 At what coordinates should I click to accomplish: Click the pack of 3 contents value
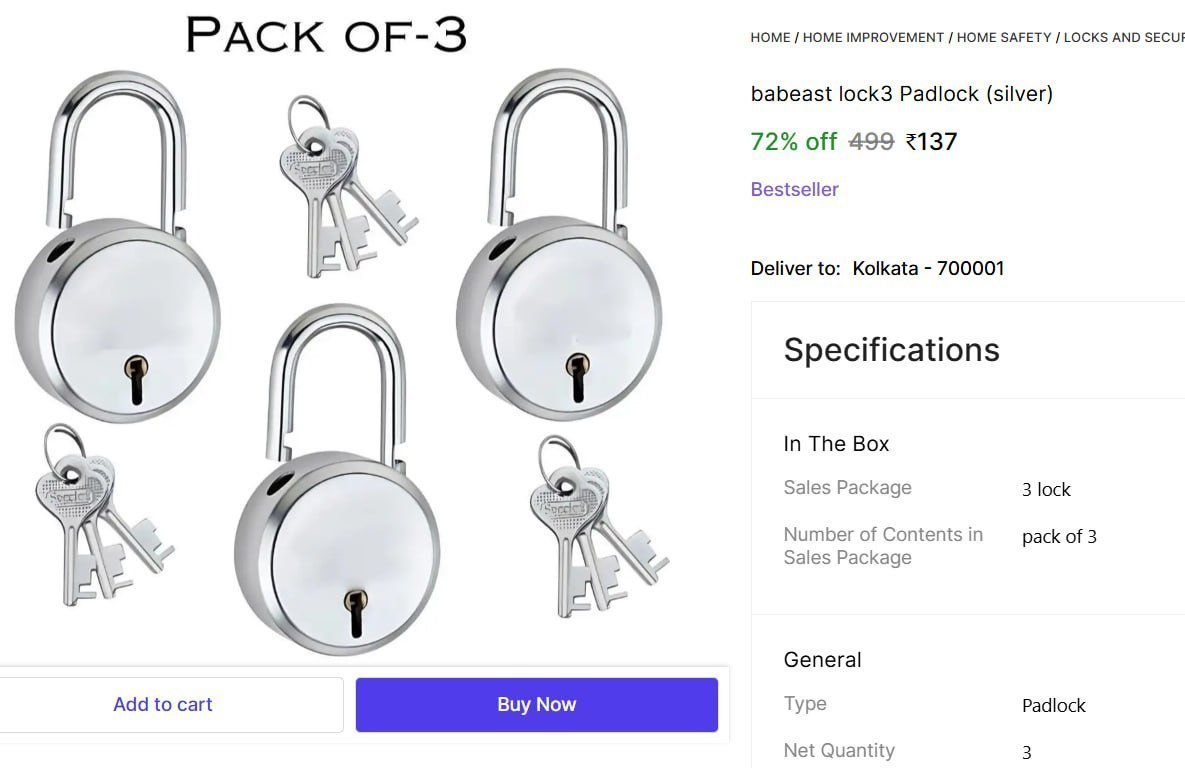[x=1059, y=536]
